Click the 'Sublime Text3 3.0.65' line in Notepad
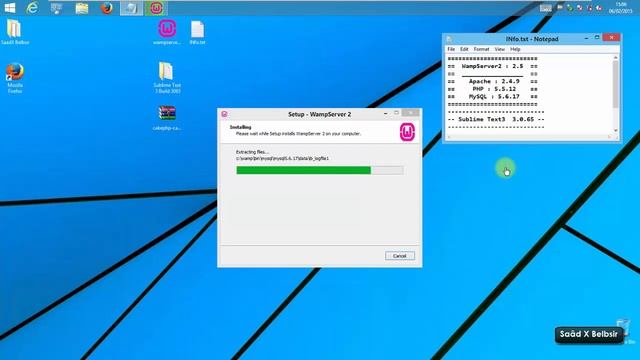The height and width of the screenshot is (360, 640). [496, 119]
